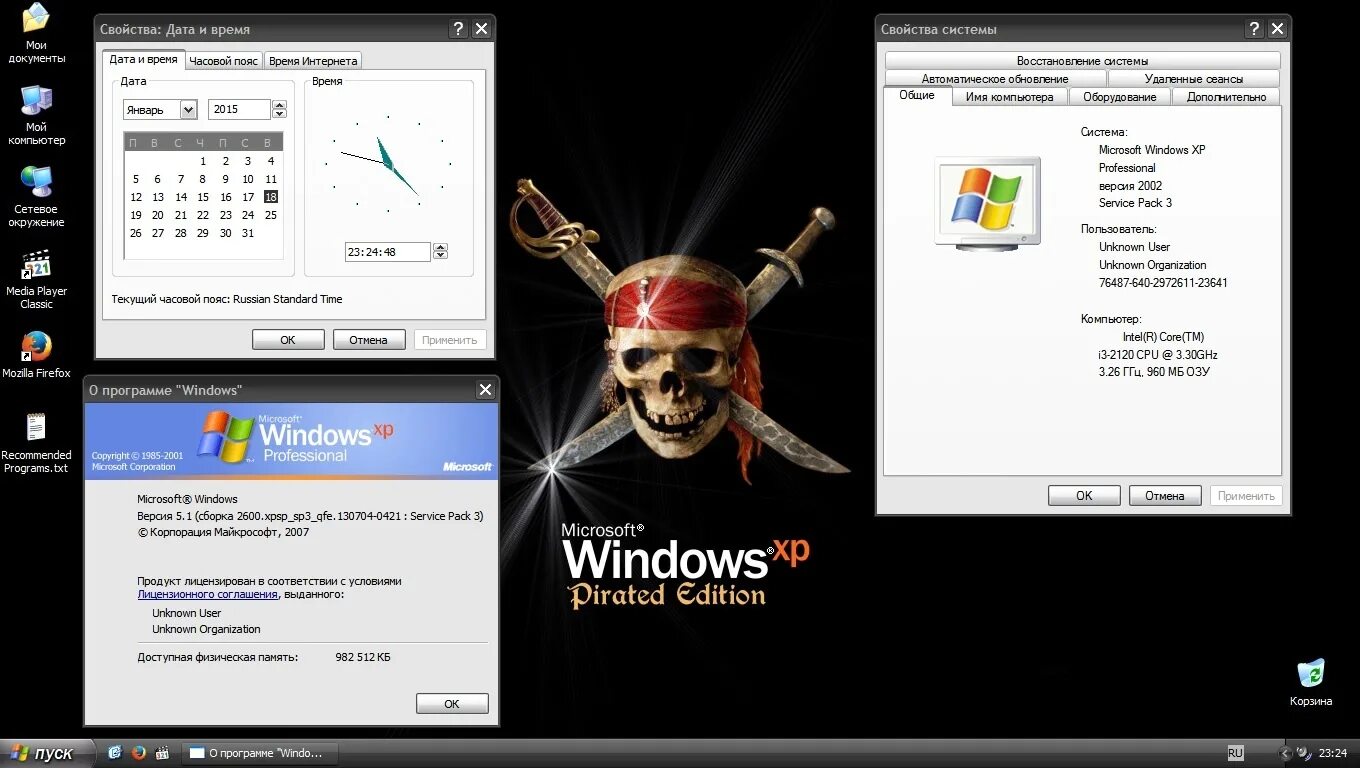Select the Mozilla Firefox desktop icon

click(x=36, y=355)
